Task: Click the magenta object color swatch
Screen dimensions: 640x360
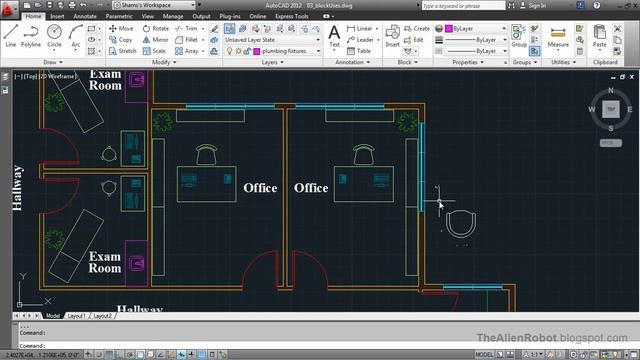Action: point(449,29)
